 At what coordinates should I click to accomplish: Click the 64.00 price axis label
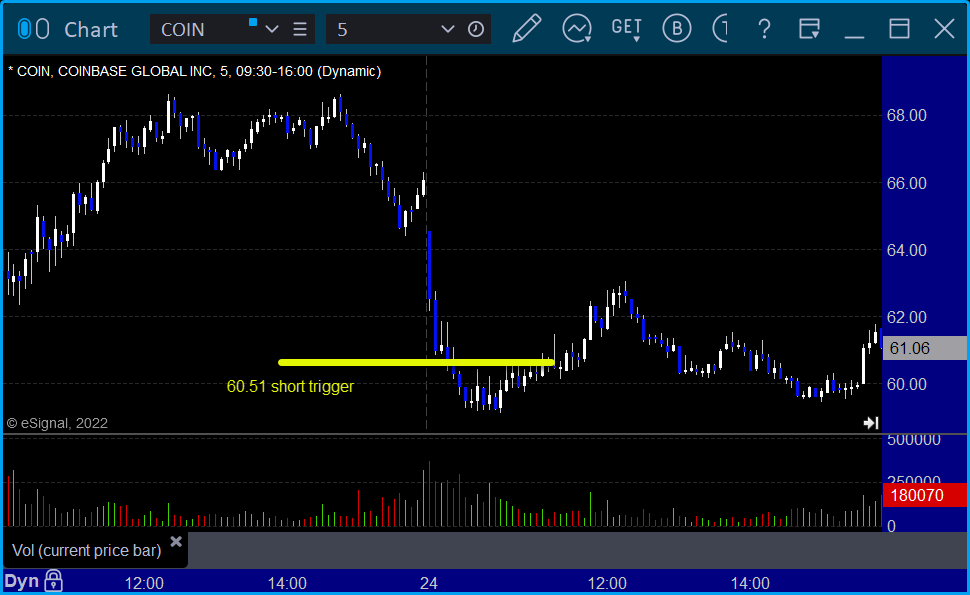(x=907, y=250)
